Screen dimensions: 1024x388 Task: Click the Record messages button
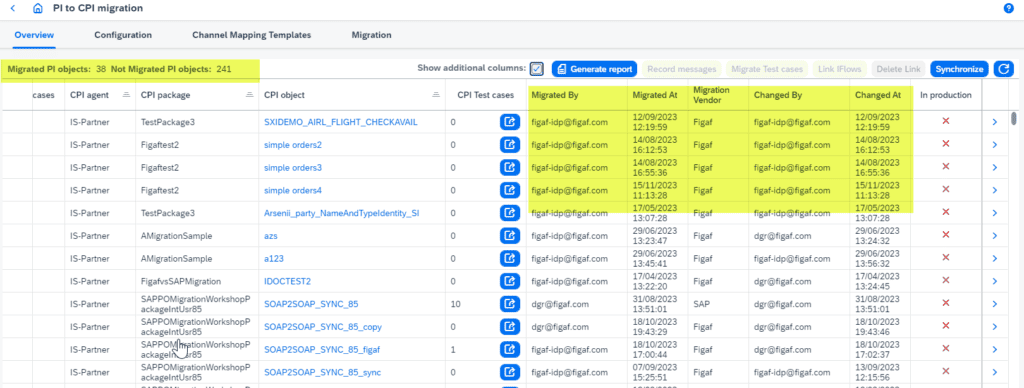pyautogui.click(x=682, y=69)
